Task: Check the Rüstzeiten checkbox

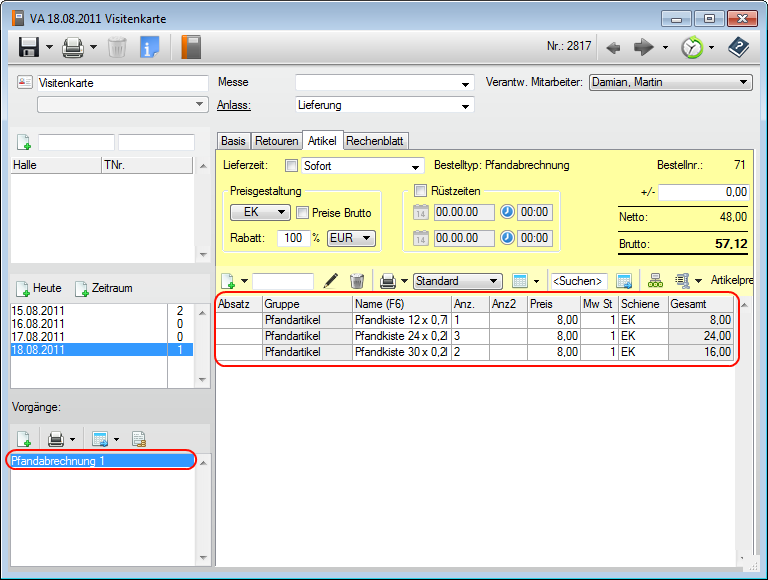Action: tap(420, 190)
